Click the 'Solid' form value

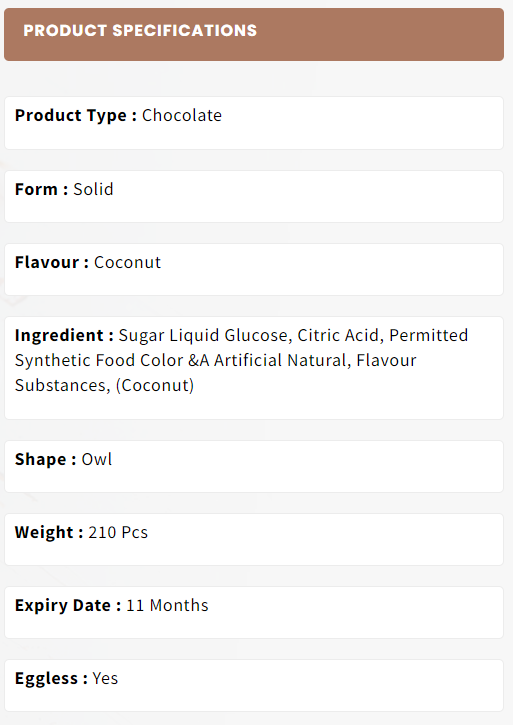tap(93, 190)
